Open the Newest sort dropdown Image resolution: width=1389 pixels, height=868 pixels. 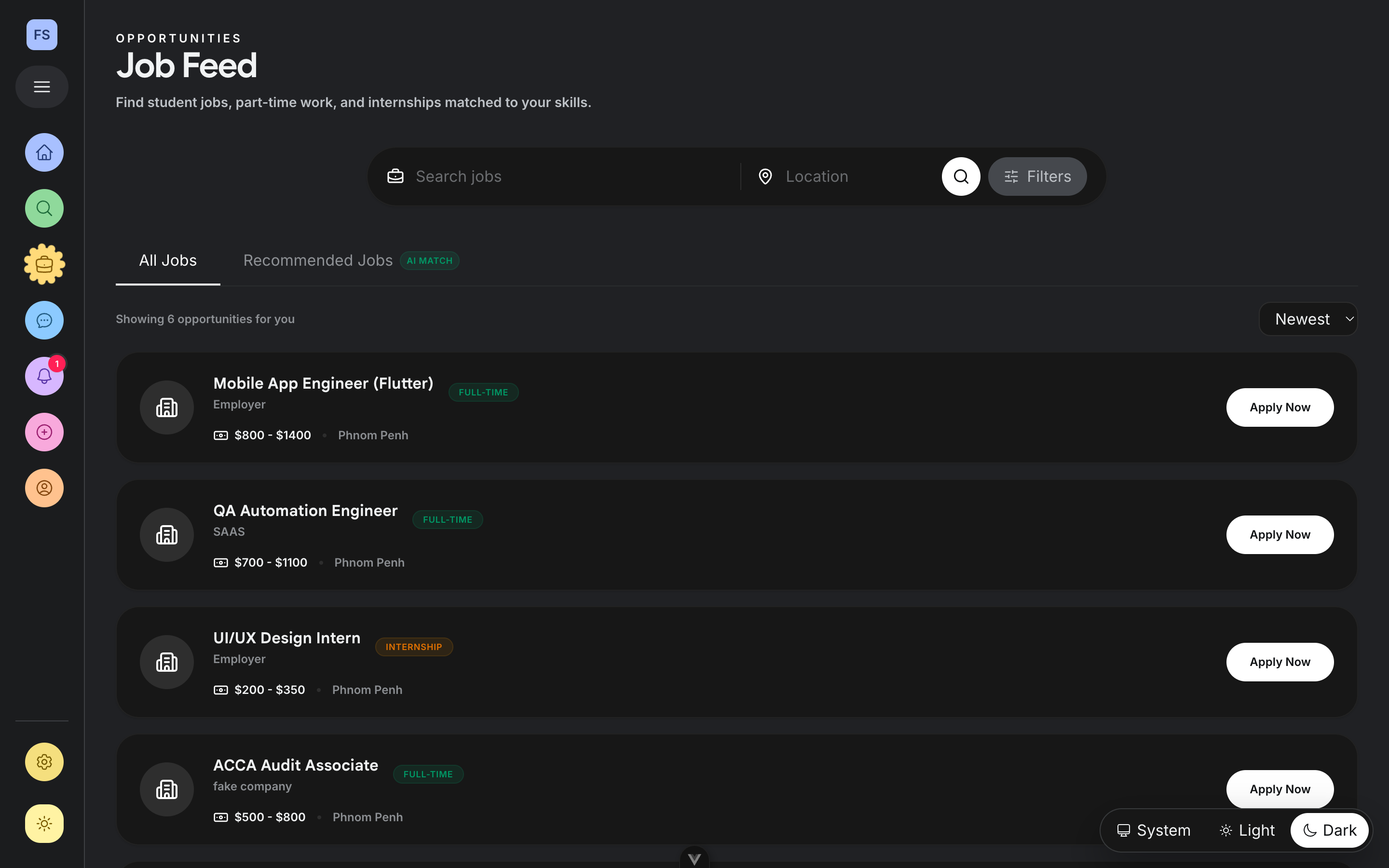pos(1308,319)
